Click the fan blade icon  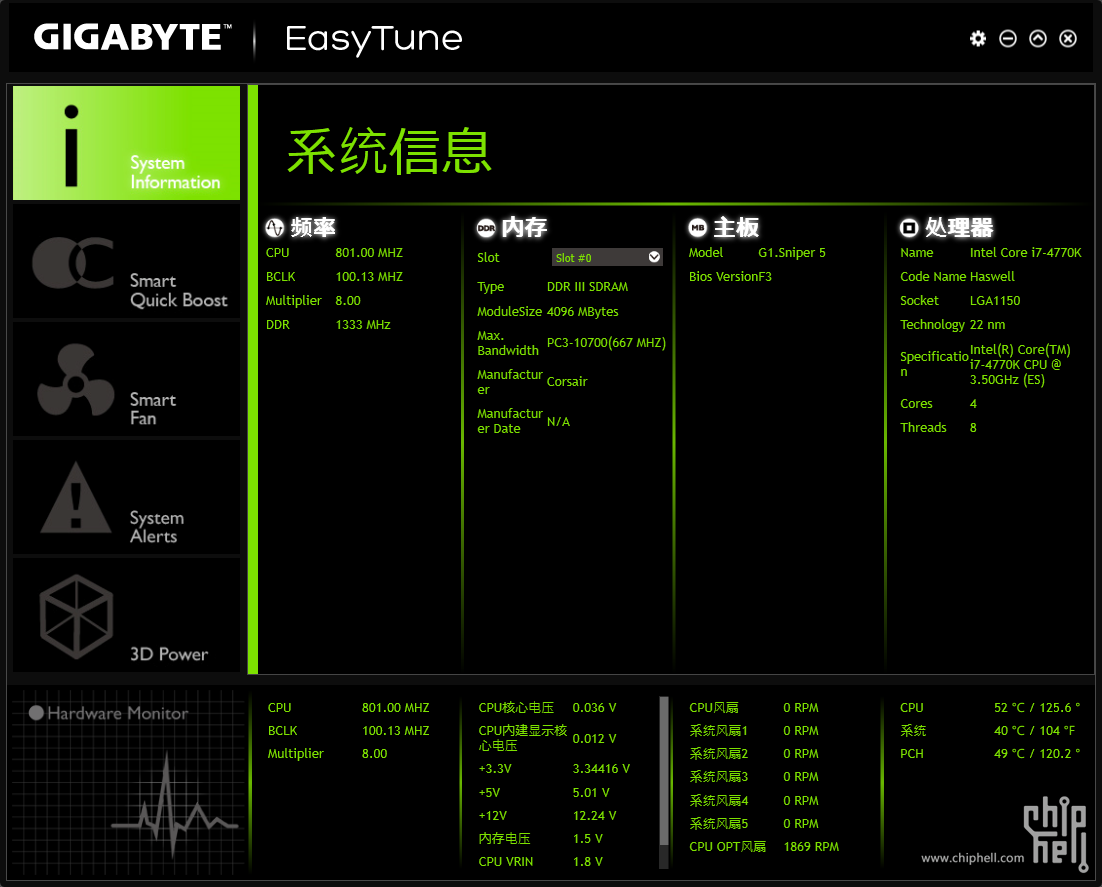(x=75, y=380)
